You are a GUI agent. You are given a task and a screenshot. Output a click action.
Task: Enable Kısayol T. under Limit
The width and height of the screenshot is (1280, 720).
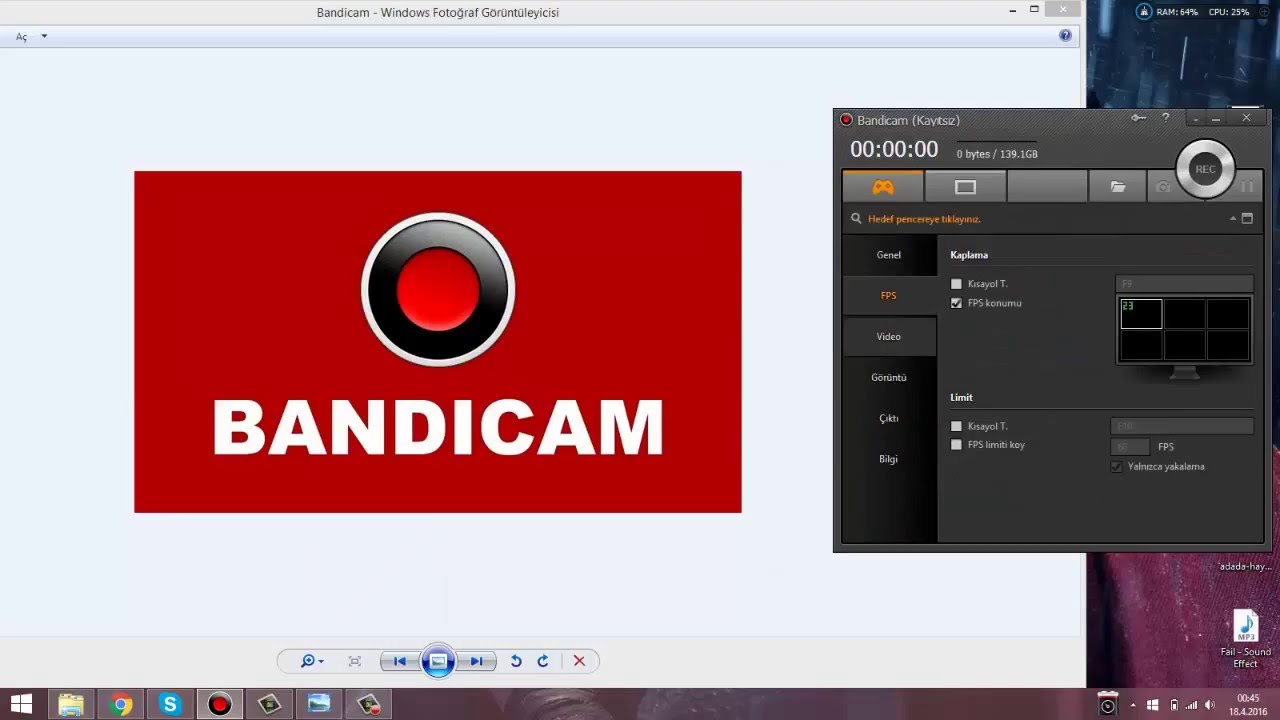tap(956, 426)
